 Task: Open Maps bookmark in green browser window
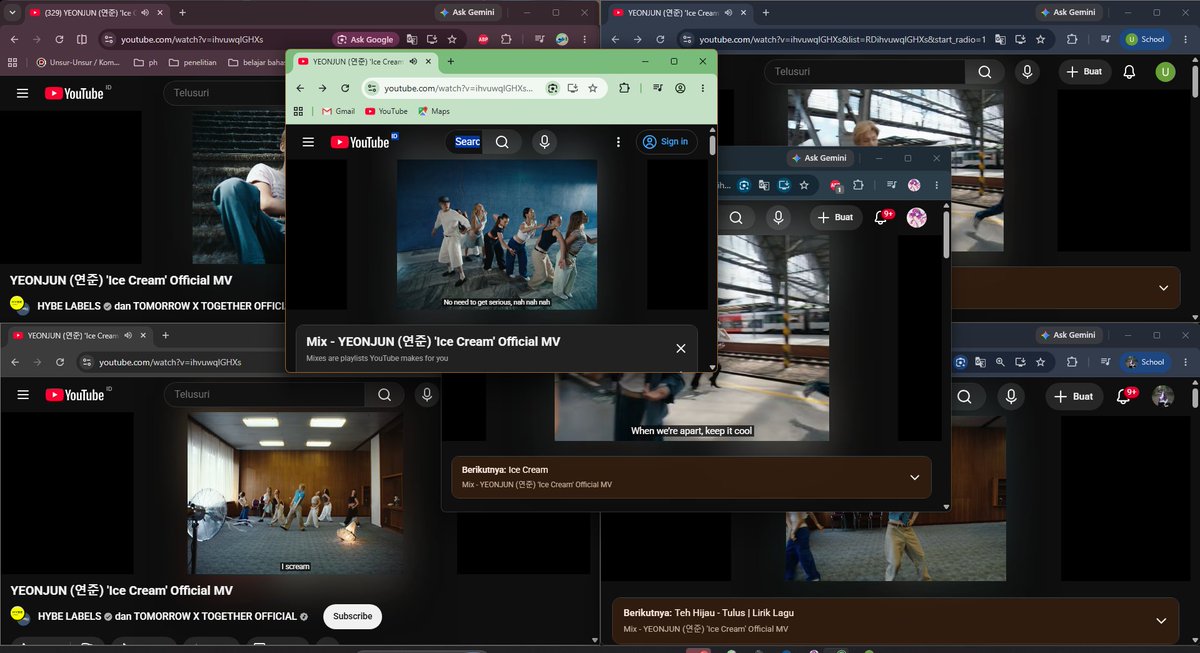pos(434,111)
